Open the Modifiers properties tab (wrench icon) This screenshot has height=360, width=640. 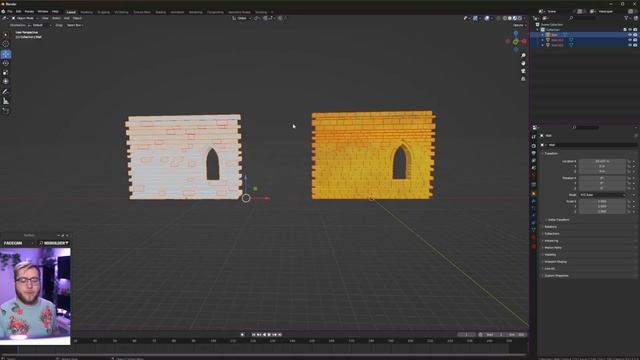tap(533, 201)
